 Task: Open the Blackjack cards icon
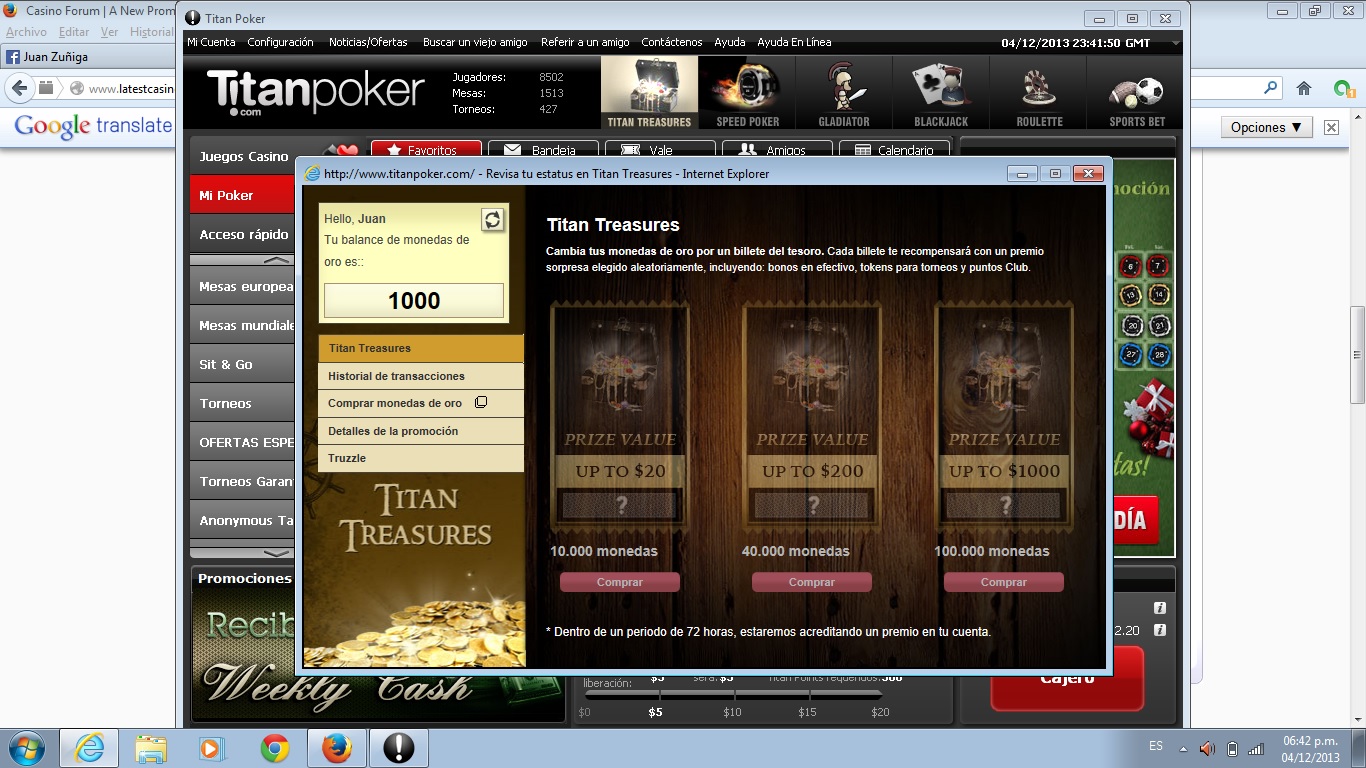coord(941,92)
